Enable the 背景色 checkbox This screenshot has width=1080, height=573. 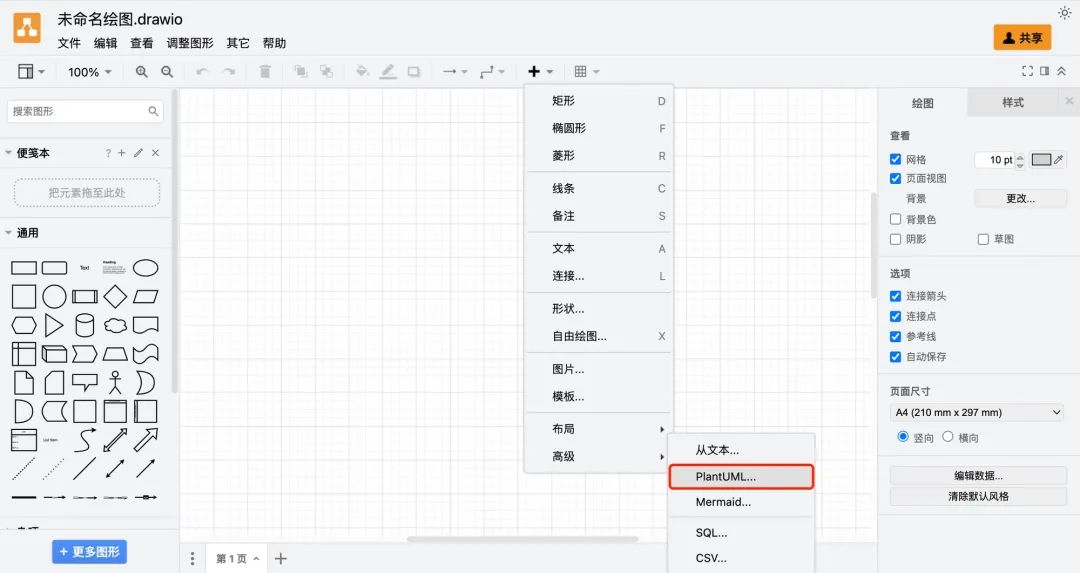point(895,219)
